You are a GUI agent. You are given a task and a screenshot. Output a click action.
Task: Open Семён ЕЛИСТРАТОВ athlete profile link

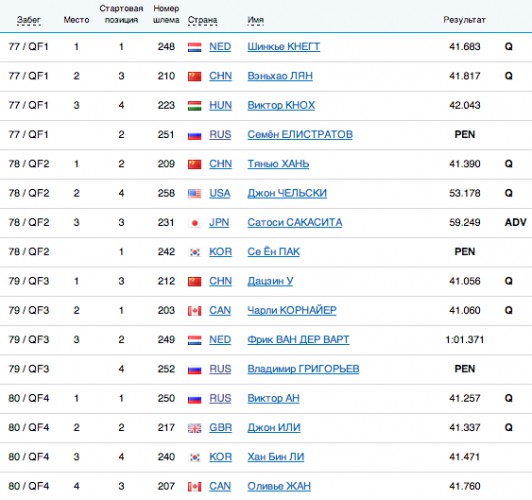[300, 134]
